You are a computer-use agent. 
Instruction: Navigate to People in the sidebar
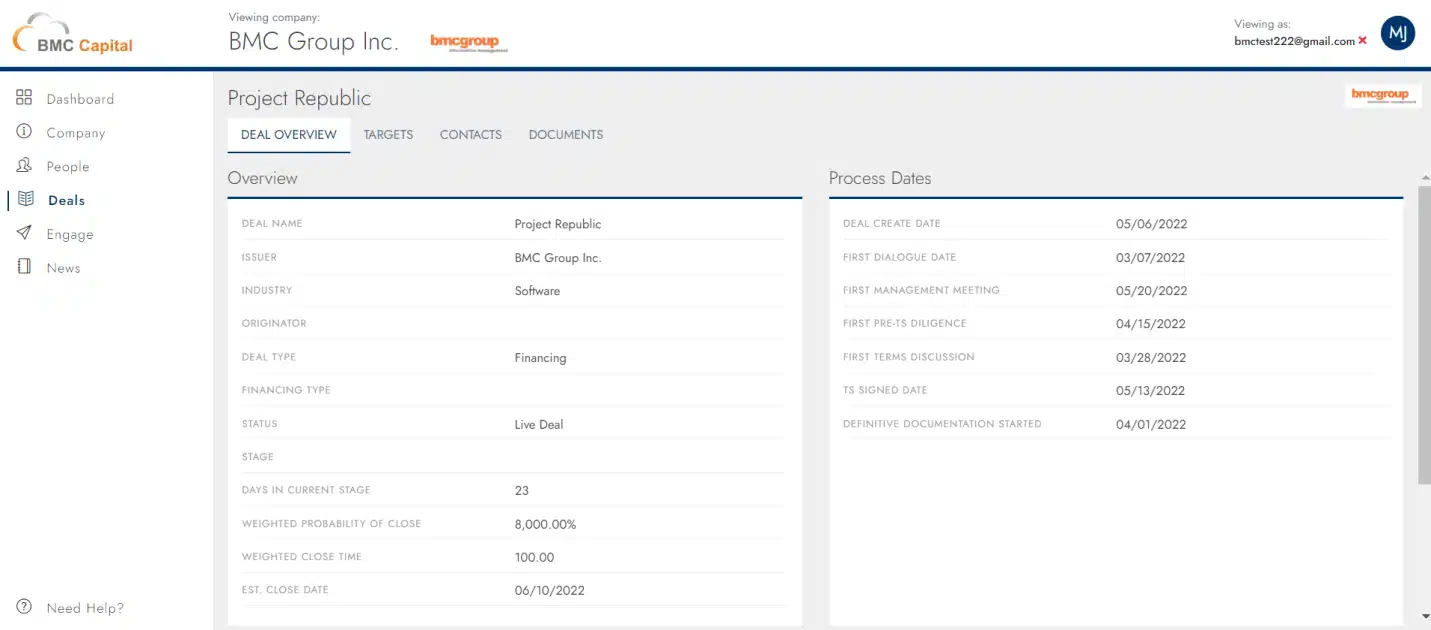coord(68,167)
